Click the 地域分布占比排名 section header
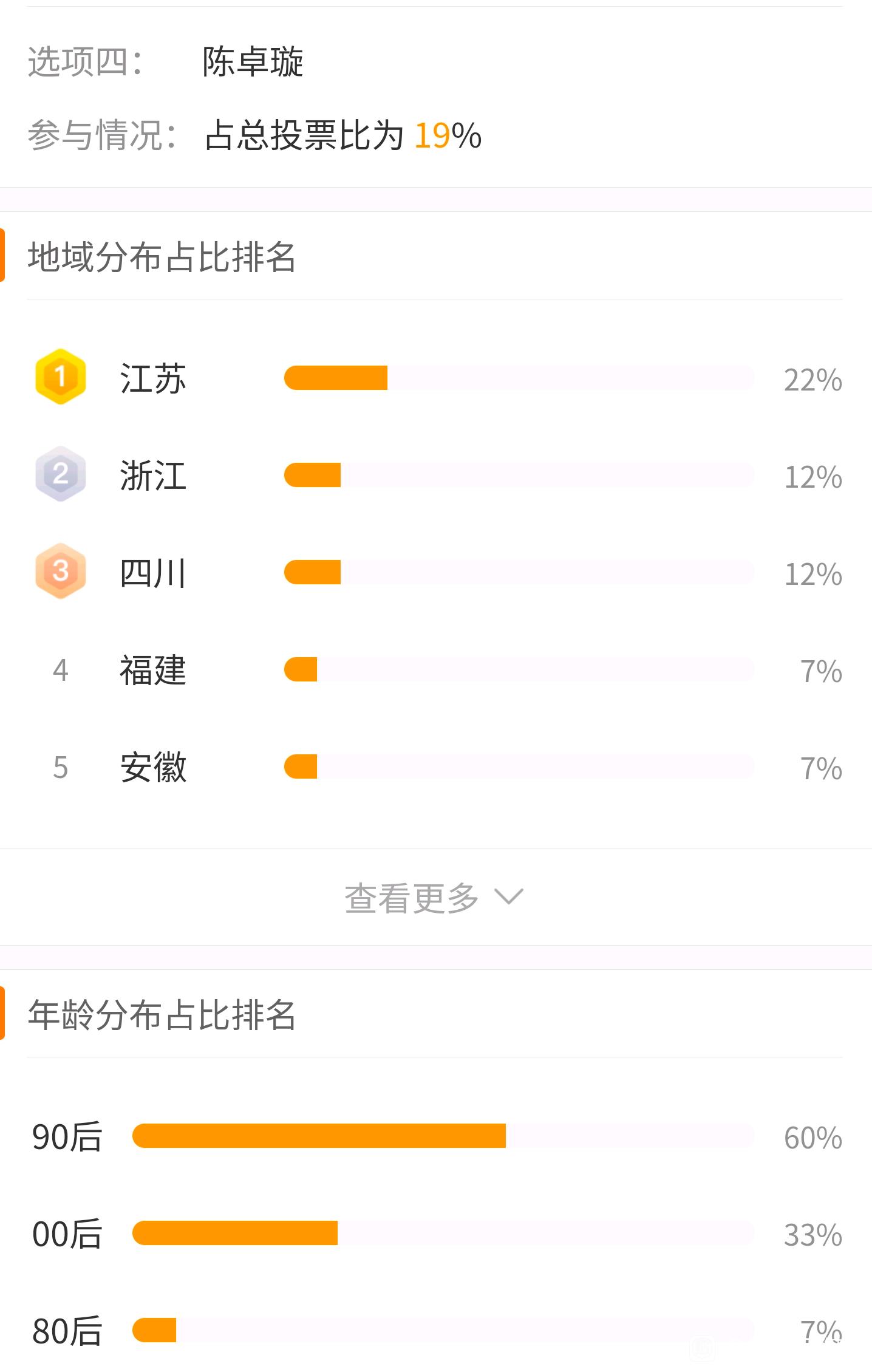This screenshot has width=872, height=1372. (162, 256)
